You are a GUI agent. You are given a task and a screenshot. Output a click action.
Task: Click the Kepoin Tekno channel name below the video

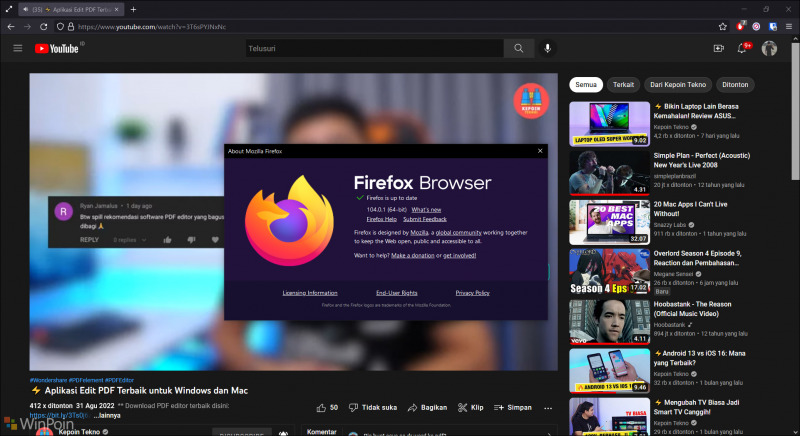79,431
